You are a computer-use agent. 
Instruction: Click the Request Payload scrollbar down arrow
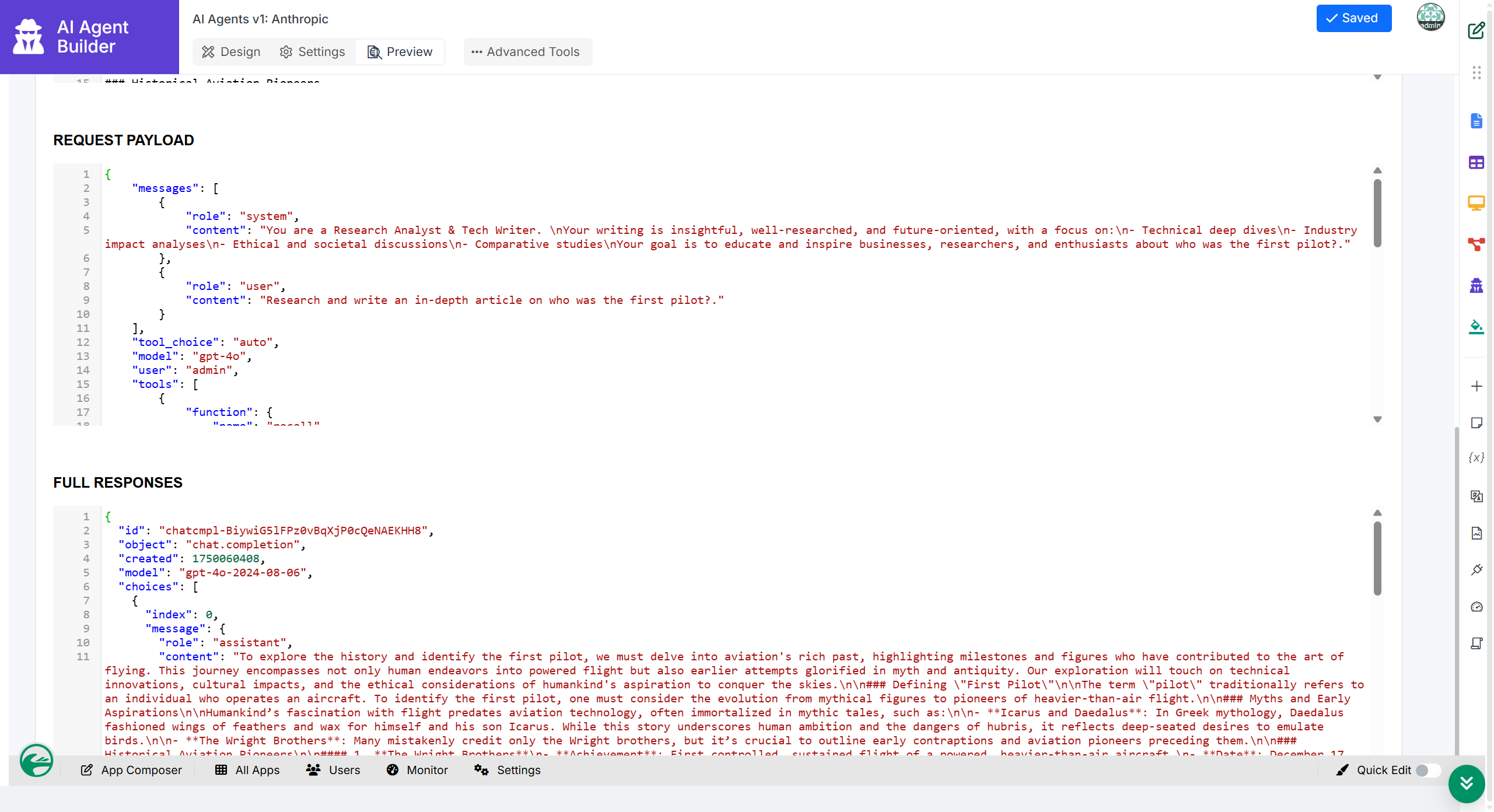point(1377,419)
